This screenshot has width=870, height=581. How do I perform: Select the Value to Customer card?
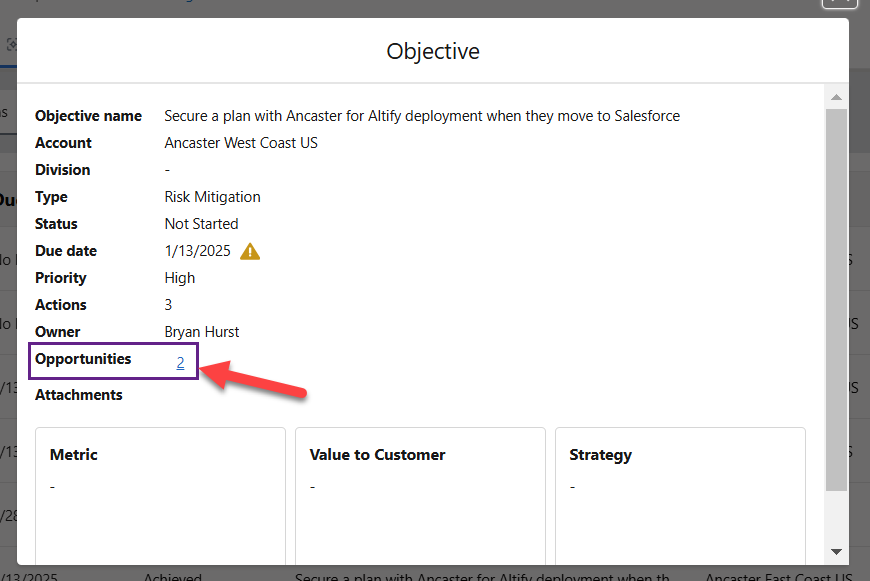pos(420,496)
